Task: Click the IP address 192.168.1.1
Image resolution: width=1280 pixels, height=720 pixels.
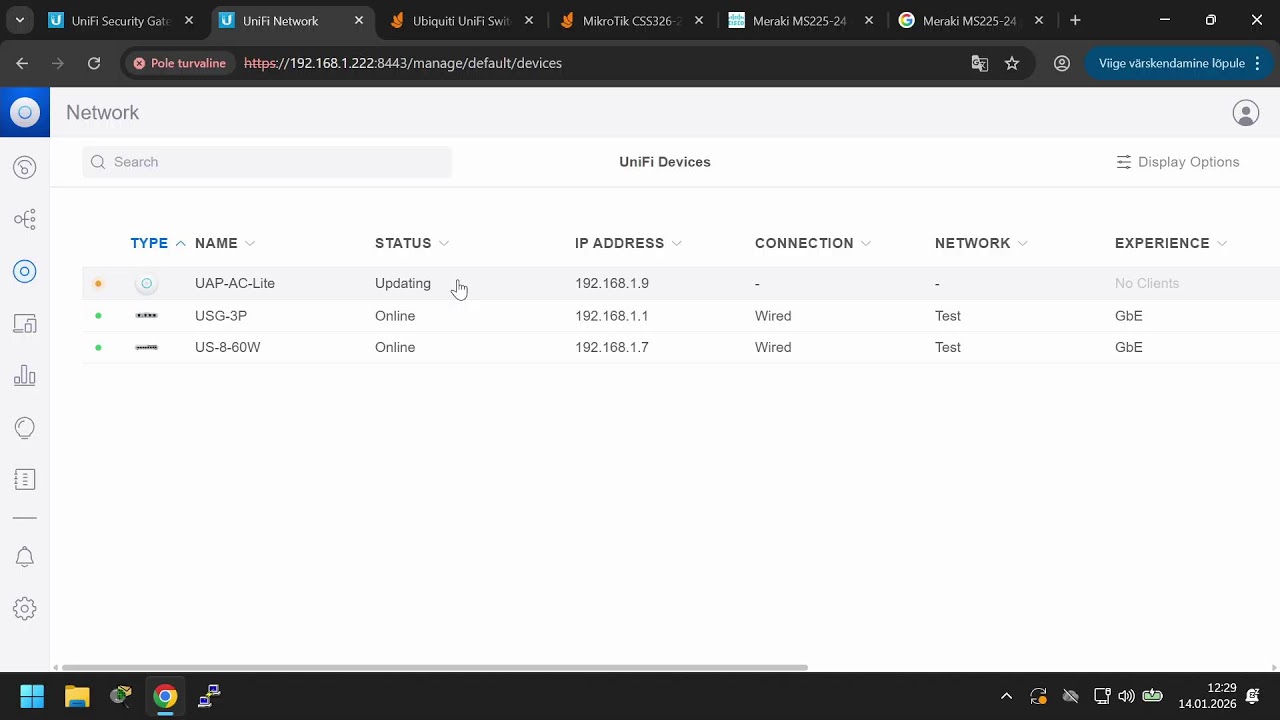Action: [x=612, y=316]
